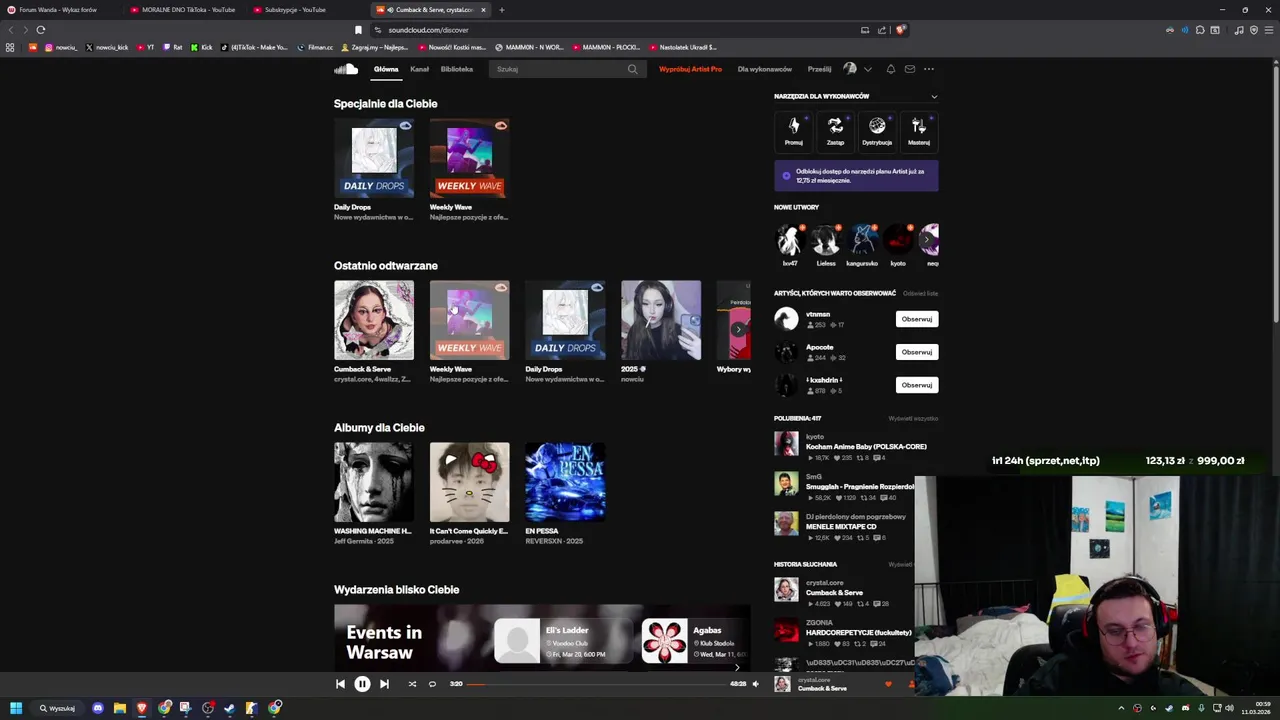Open the notifications bell icon
Screen dimensions: 1280x720
pyautogui.click(x=891, y=69)
